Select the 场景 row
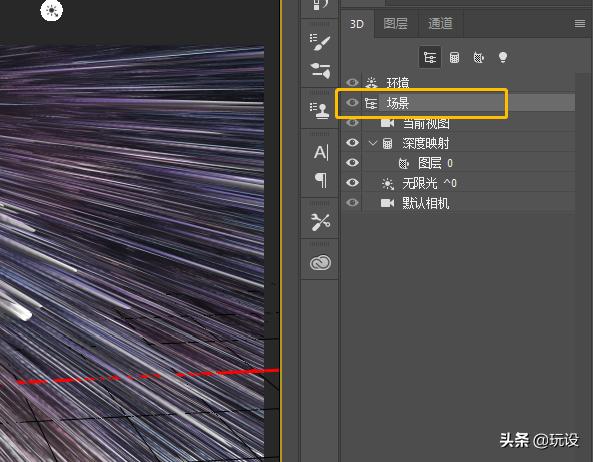 458,102
